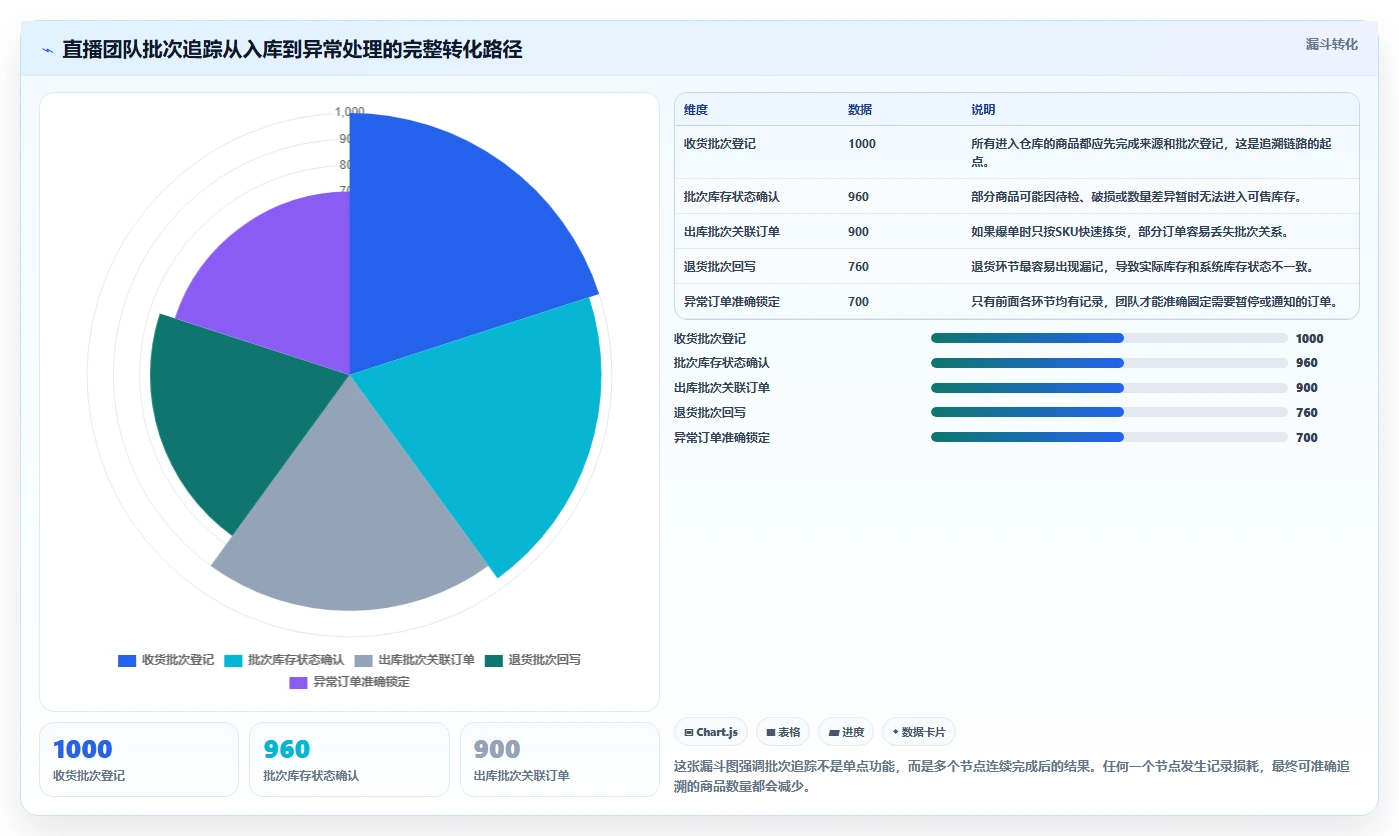1399x836 pixels.
Task: Click the 700 value beside the last progress bar
Action: [1307, 438]
